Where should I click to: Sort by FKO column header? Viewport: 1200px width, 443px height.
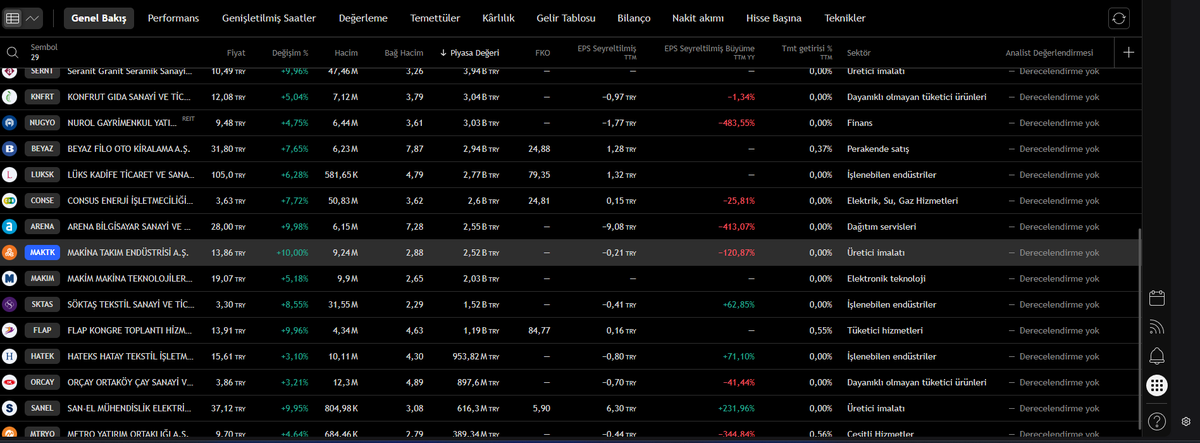542,52
